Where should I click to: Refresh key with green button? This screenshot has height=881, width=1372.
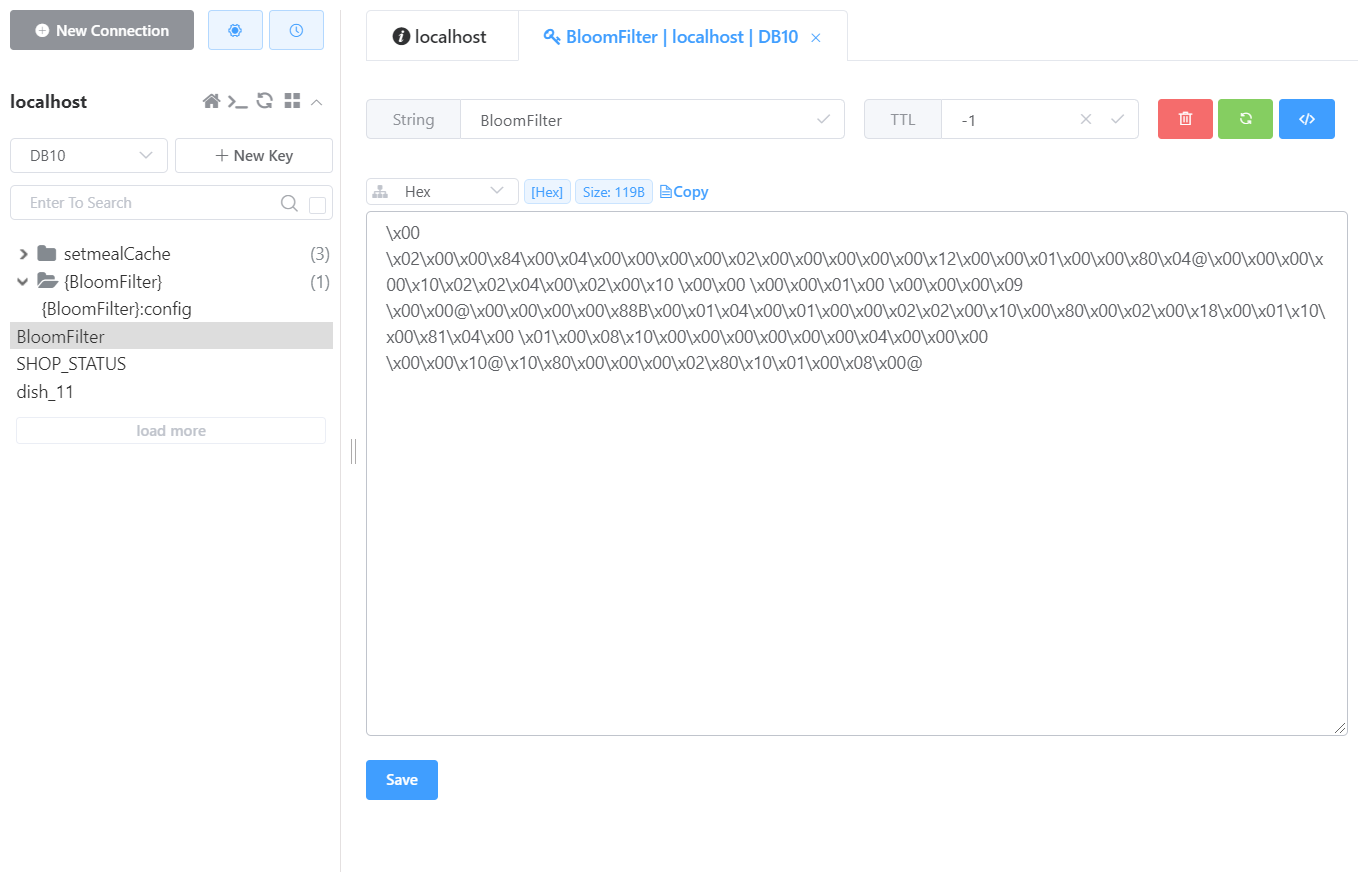tap(1246, 119)
